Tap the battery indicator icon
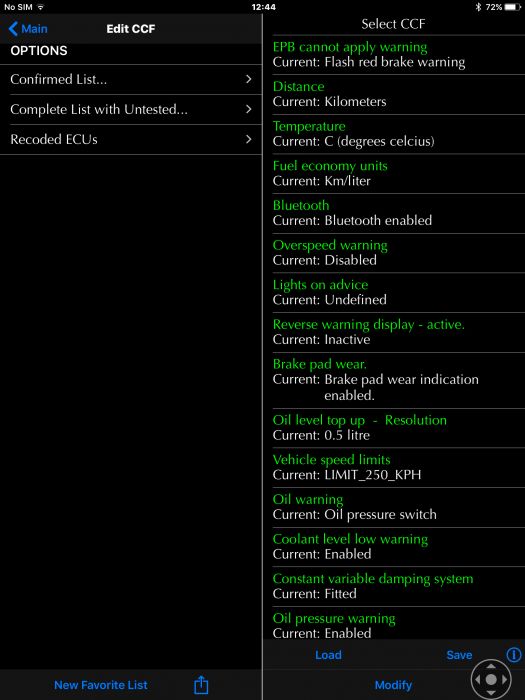The image size is (525, 700). (x=512, y=7)
